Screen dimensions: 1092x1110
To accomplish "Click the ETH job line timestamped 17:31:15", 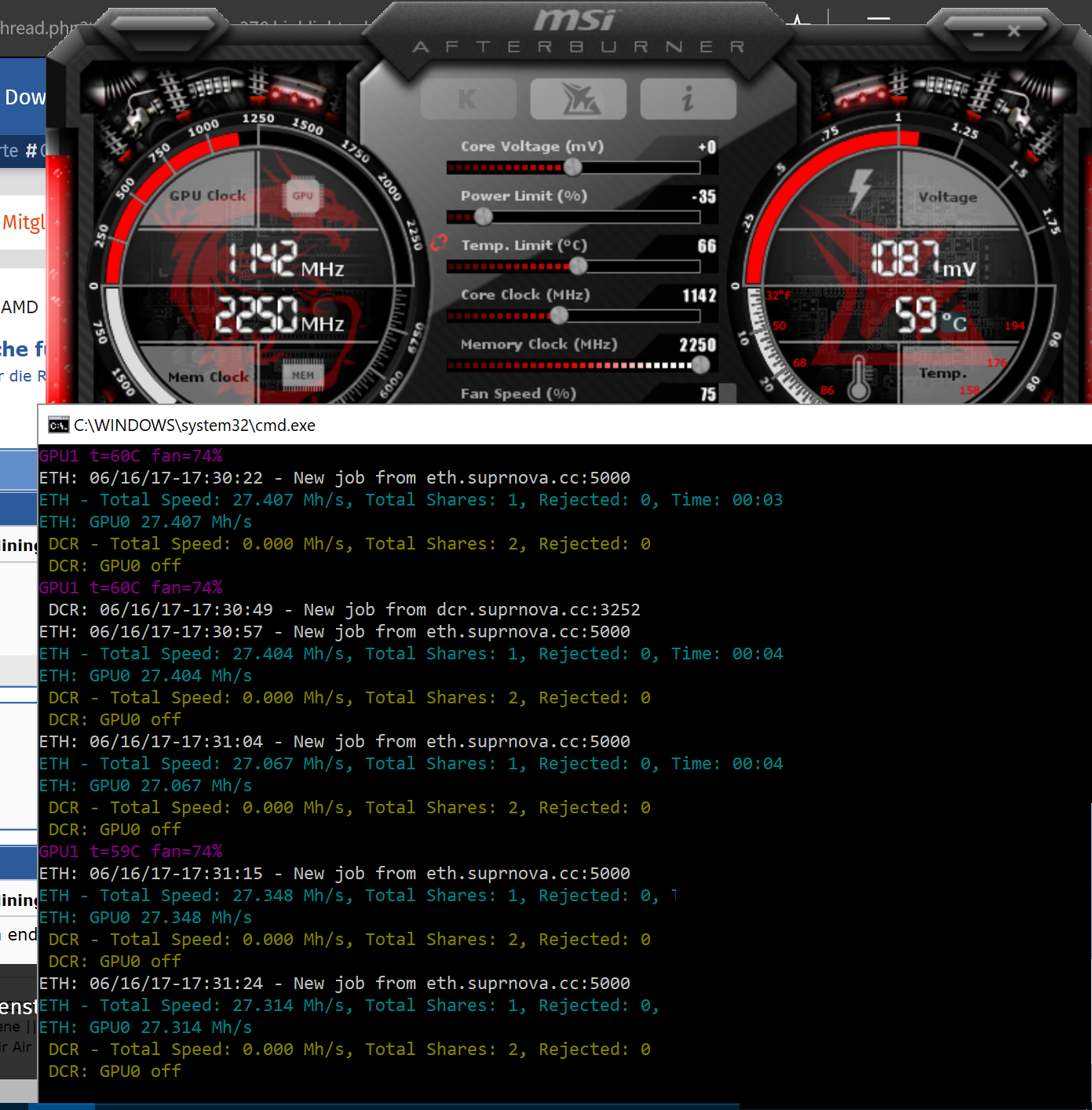I will pos(334,874).
